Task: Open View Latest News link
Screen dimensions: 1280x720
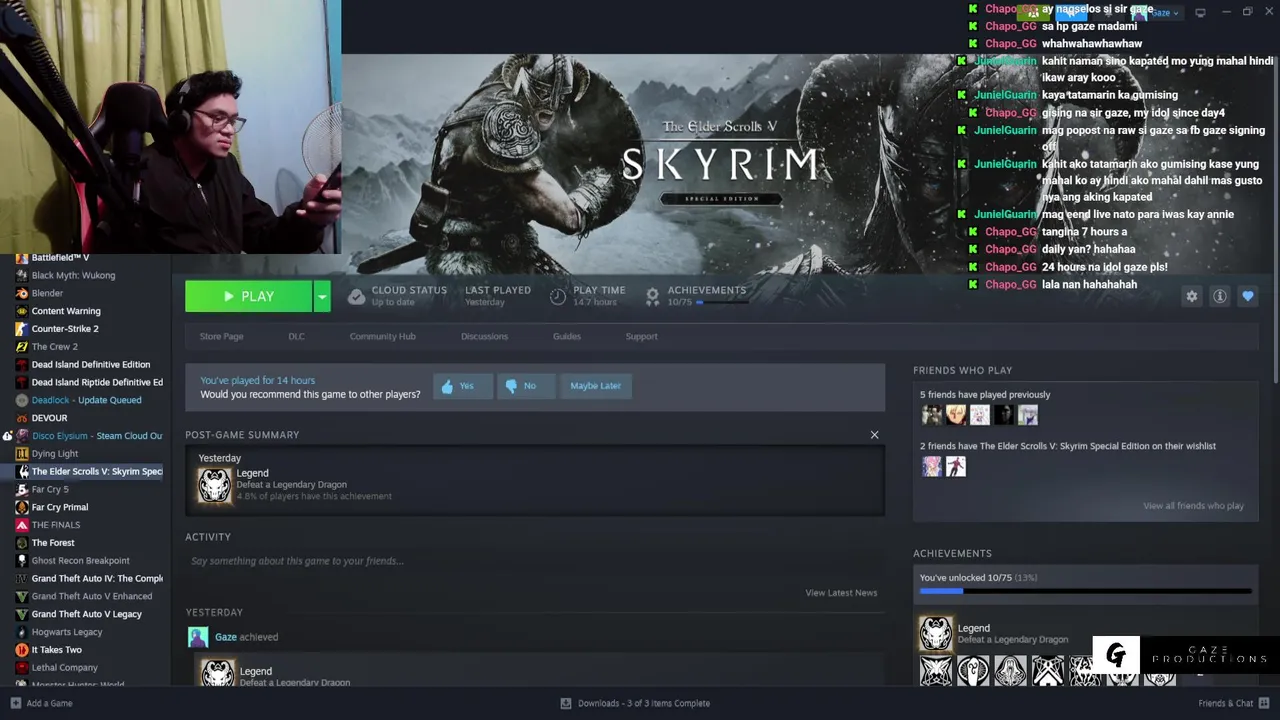Action: [841, 593]
